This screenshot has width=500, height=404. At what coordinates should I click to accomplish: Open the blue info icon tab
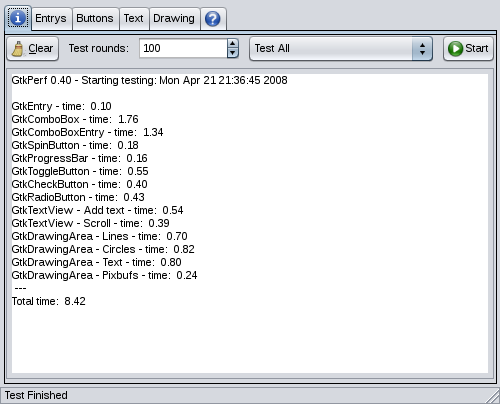click(18, 18)
